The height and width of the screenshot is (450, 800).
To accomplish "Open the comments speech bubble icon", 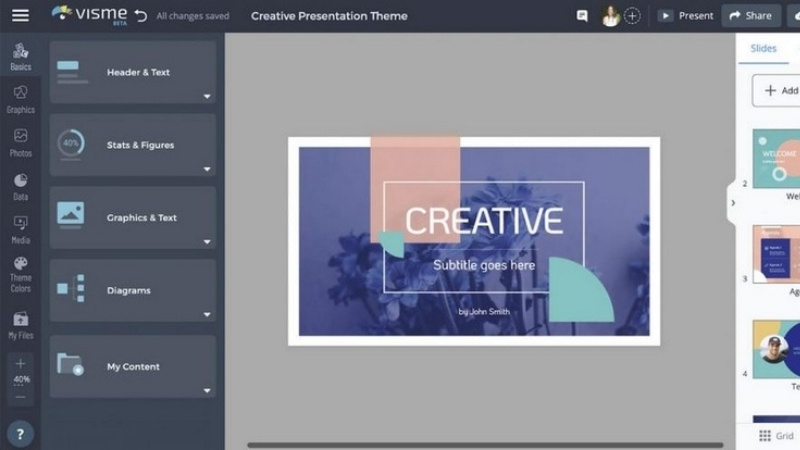I will tap(582, 16).
